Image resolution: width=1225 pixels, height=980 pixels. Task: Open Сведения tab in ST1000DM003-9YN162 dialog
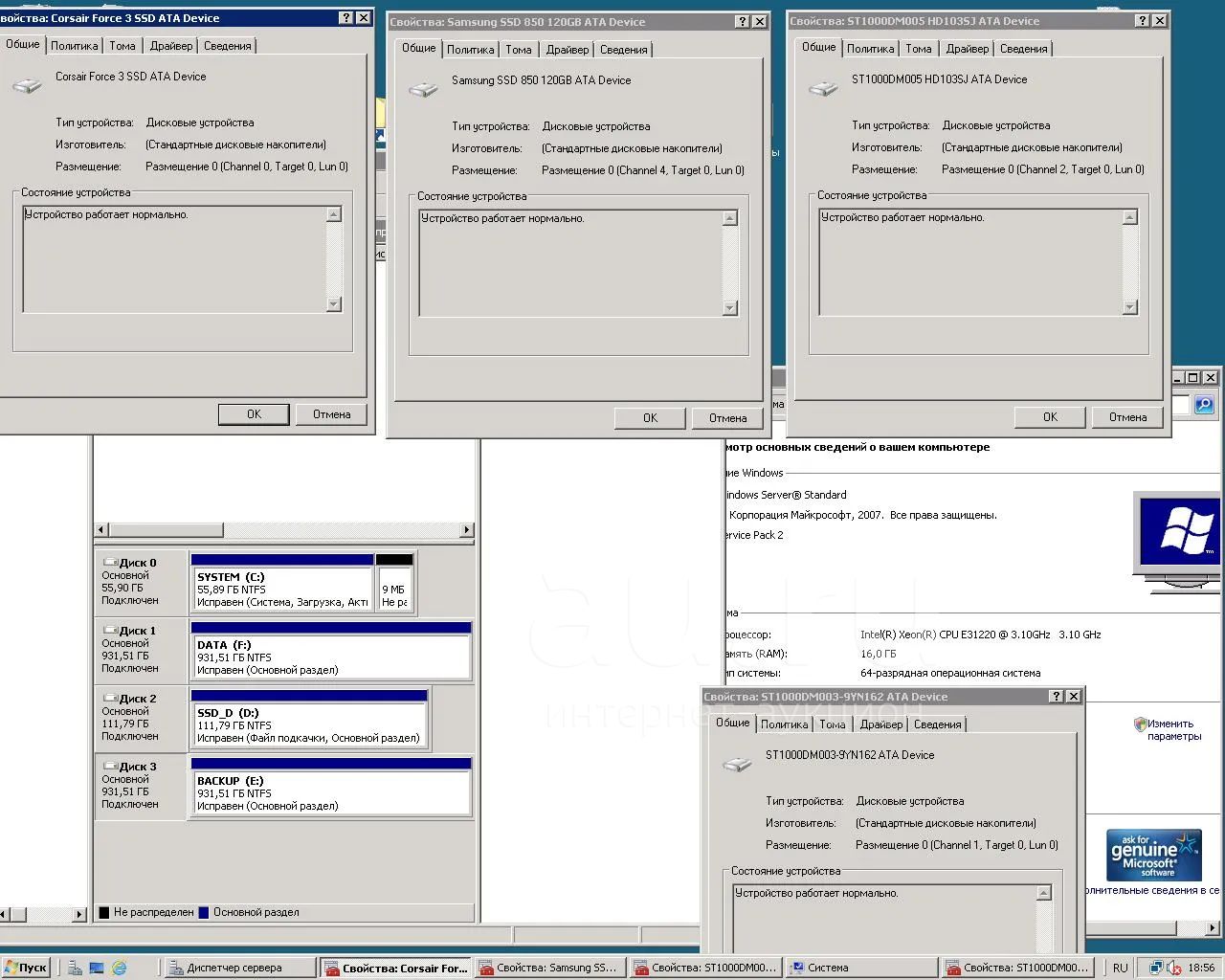pyautogui.click(x=938, y=724)
